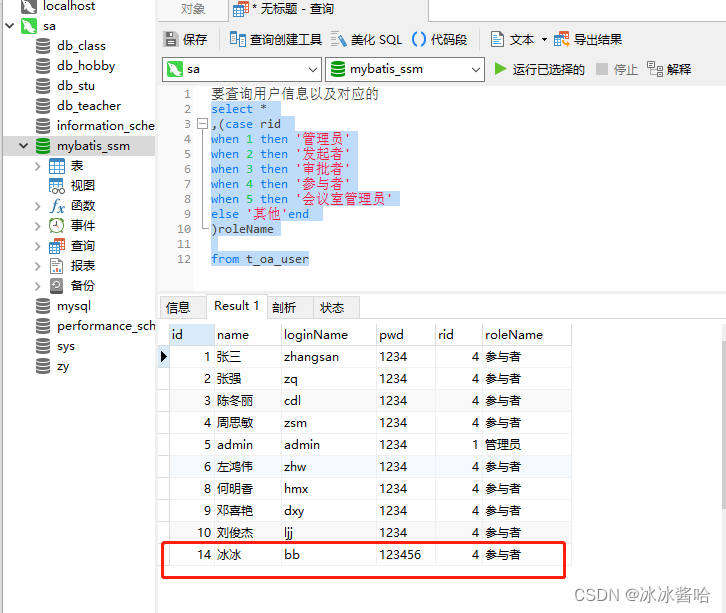
Task: Expand the 表 (tables) node
Action: tap(38, 166)
